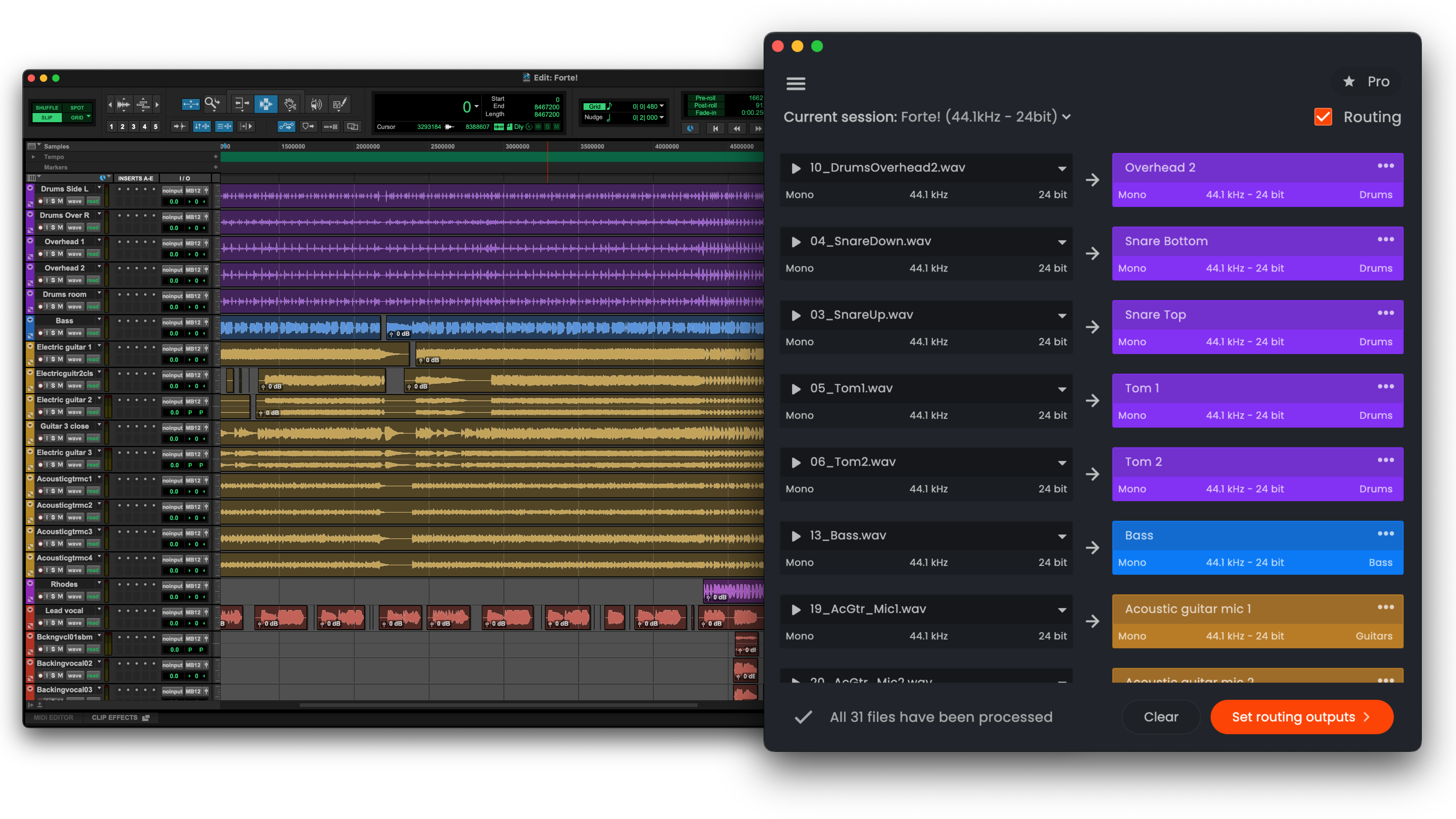Toggle the Routing checkbox
Viewport: 1456px width, 819px height.
1323,117
